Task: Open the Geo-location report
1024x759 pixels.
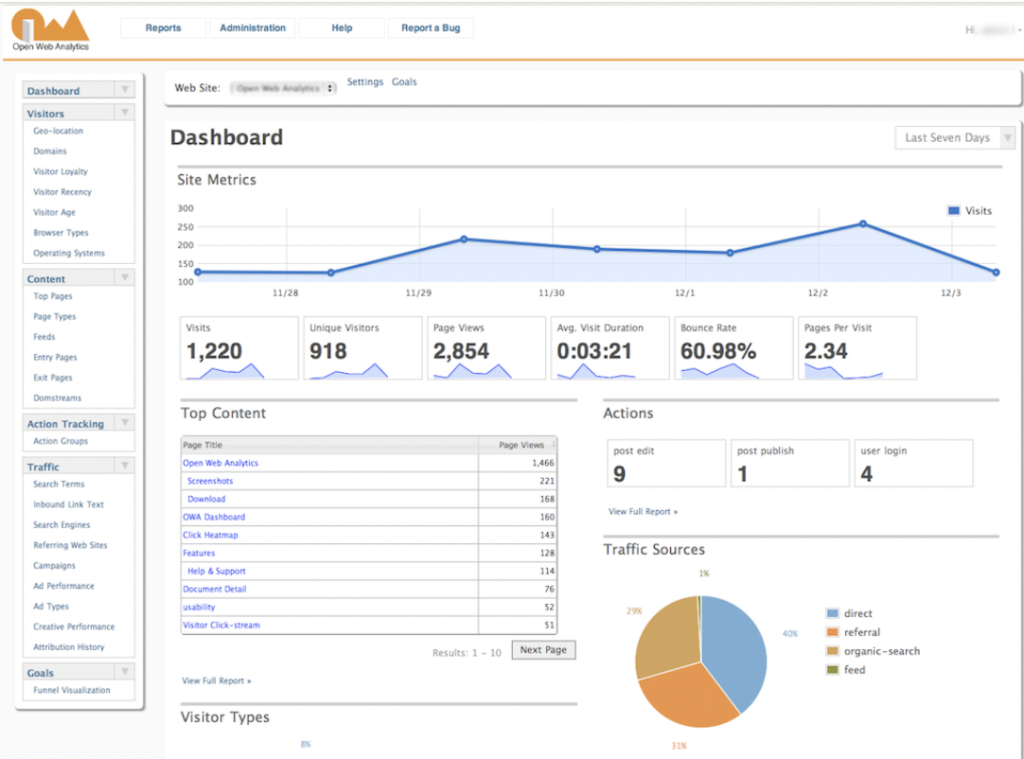Action: click(x=60, y=130)
